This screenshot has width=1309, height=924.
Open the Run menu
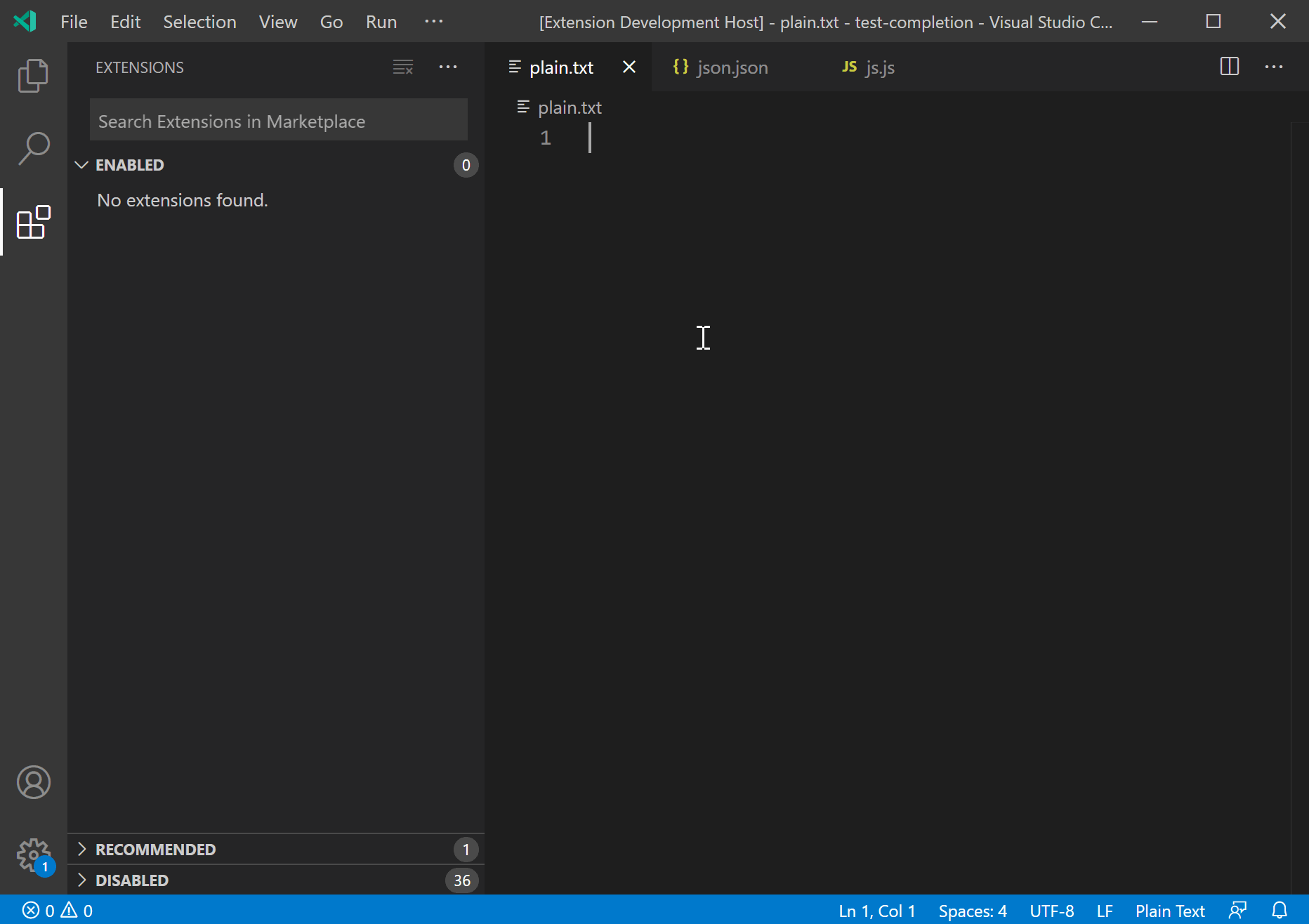[381, 21]
